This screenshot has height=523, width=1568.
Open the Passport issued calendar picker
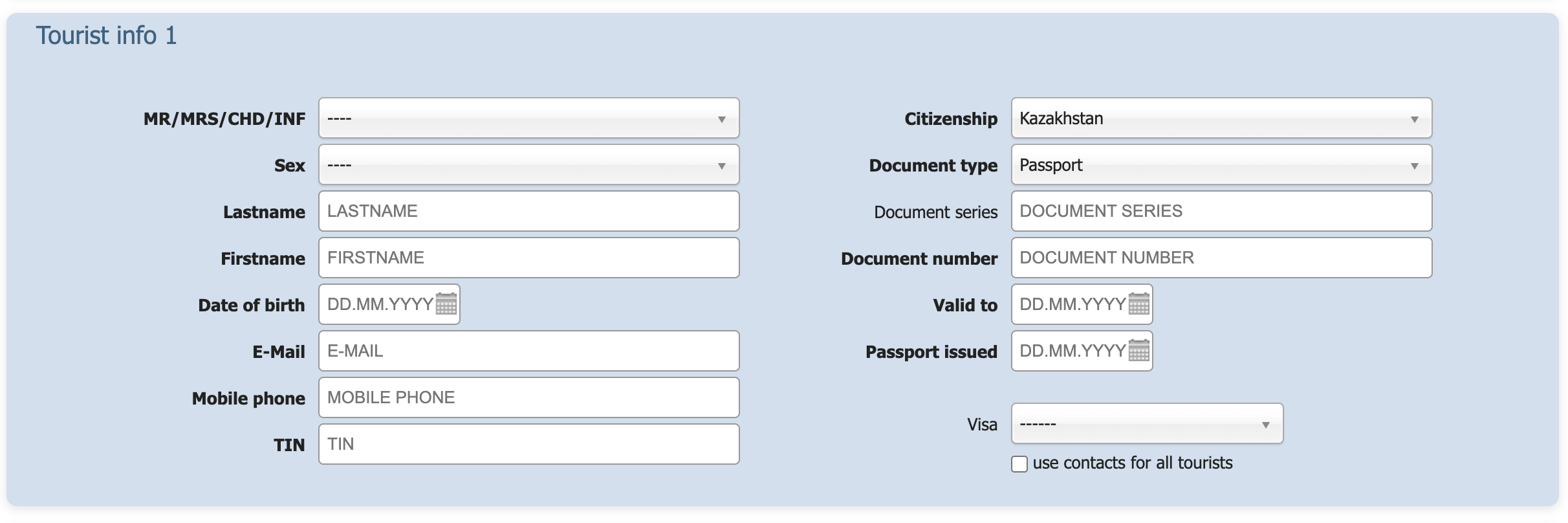pyautogui.click(x=1139, y=350)
